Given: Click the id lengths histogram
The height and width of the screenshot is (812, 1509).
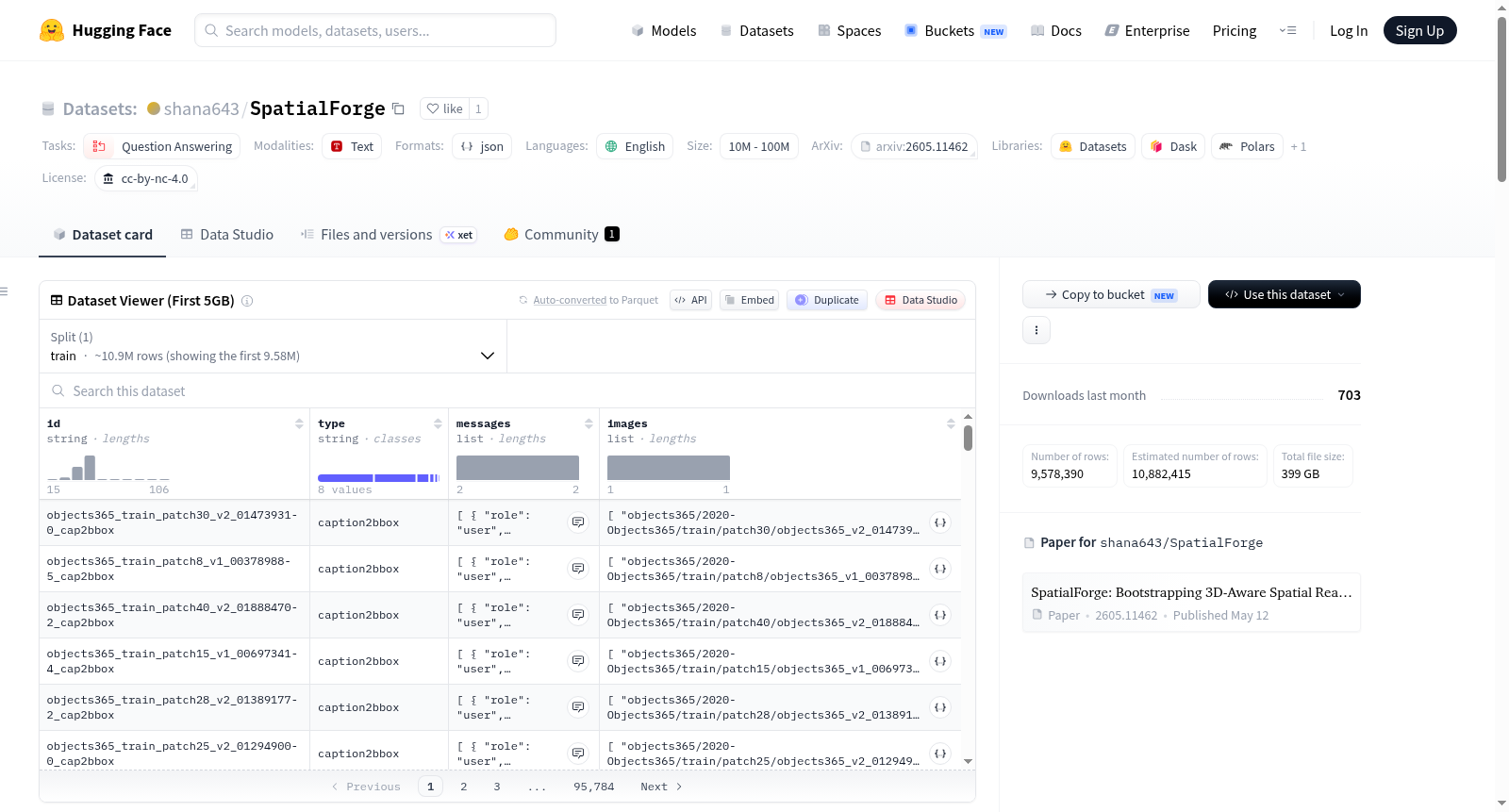Looking at the screenshot, I should click(x=108, y=468).
